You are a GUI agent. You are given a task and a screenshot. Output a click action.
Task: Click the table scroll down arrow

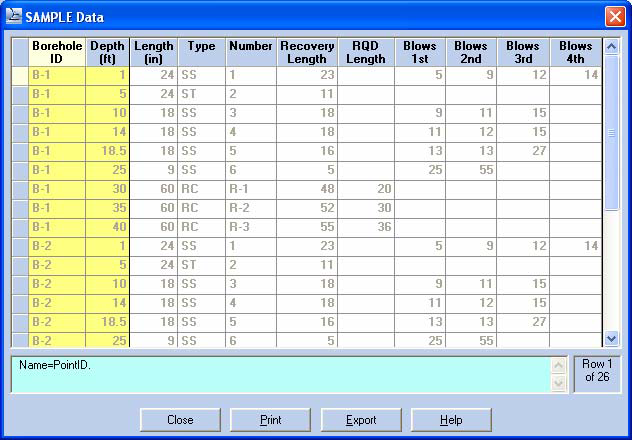611,338
